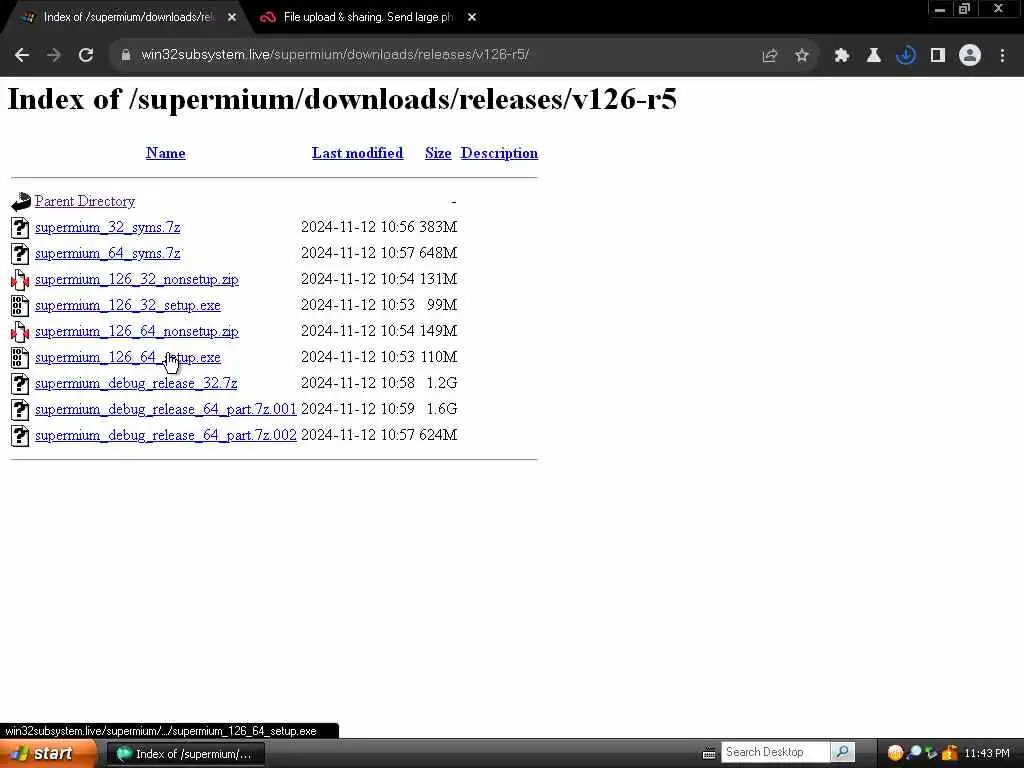Click the zip icon for supermium_126_32_nonsetup.zip
Screen dimensions: 1024x768
click(20, 280)
